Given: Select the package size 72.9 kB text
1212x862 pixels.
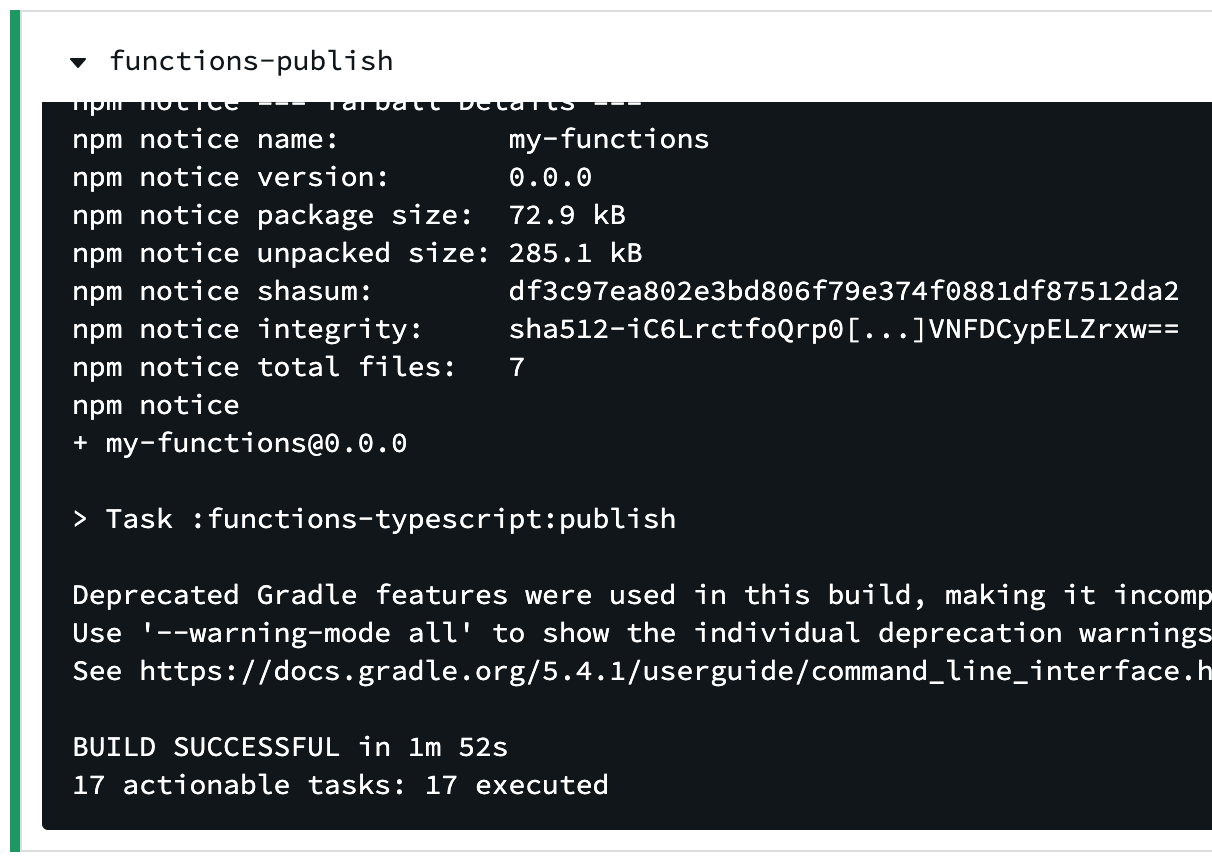Looking at the screenshot, I should [566, 215].
